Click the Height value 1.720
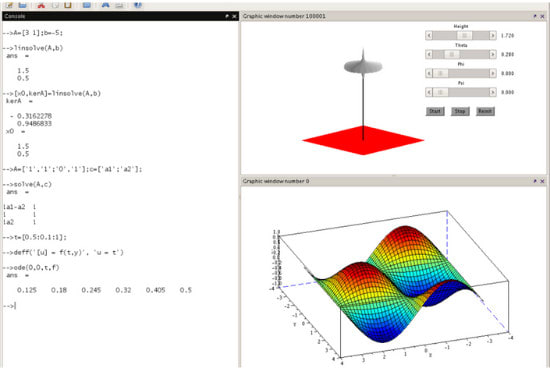 tap(507, 35)
